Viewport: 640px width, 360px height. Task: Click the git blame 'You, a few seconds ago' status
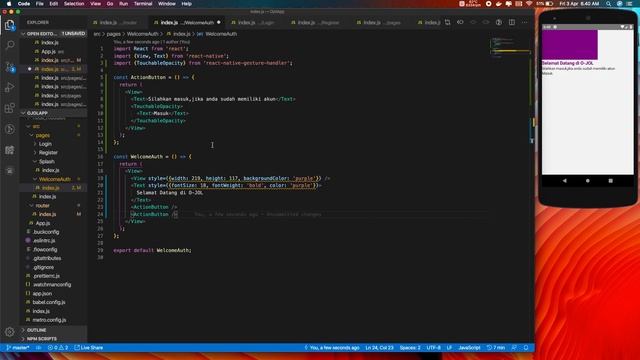332,348
